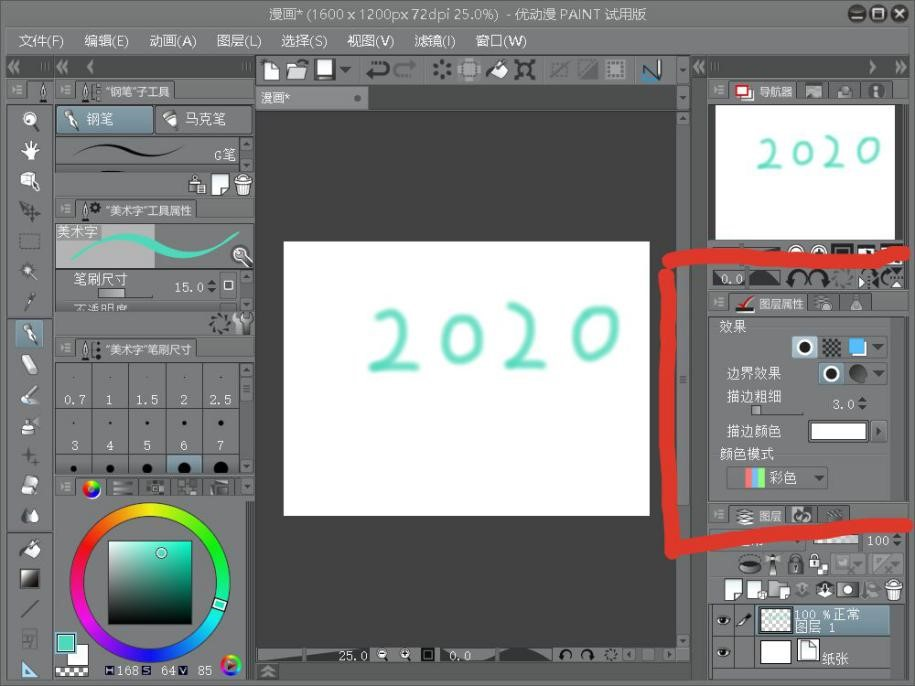Select the 钢笔 sub tool button
915x686 pixels.
pos(104,120)
